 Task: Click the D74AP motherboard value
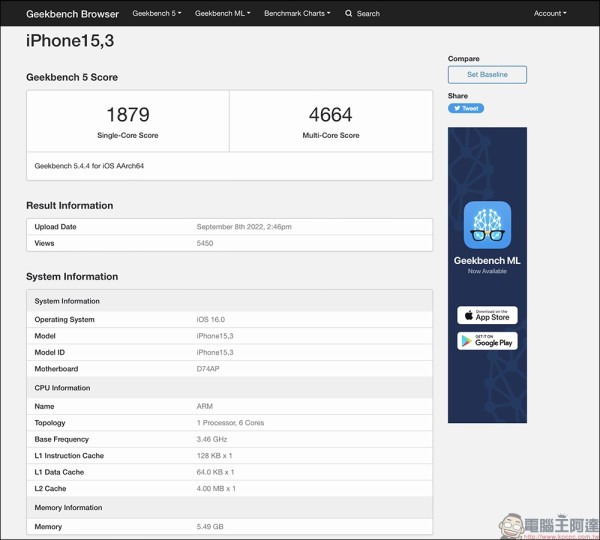click(209, 369)
